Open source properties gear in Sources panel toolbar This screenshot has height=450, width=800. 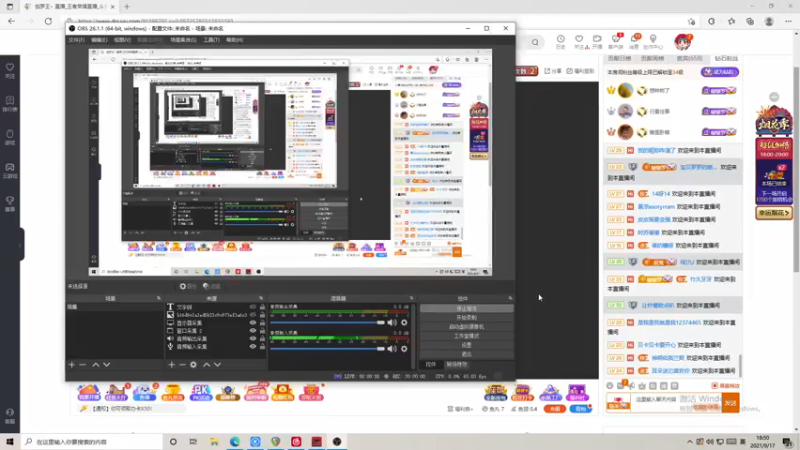tap(193, 365)
